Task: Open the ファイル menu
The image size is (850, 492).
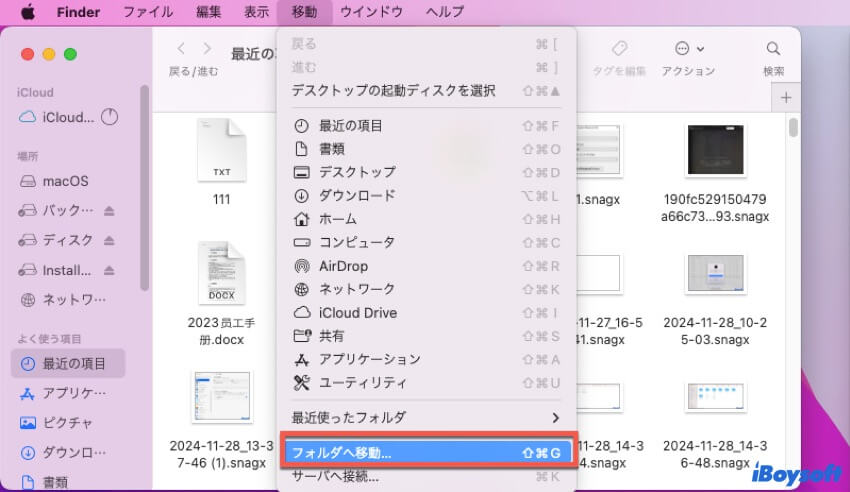Action: click(148, 12)
